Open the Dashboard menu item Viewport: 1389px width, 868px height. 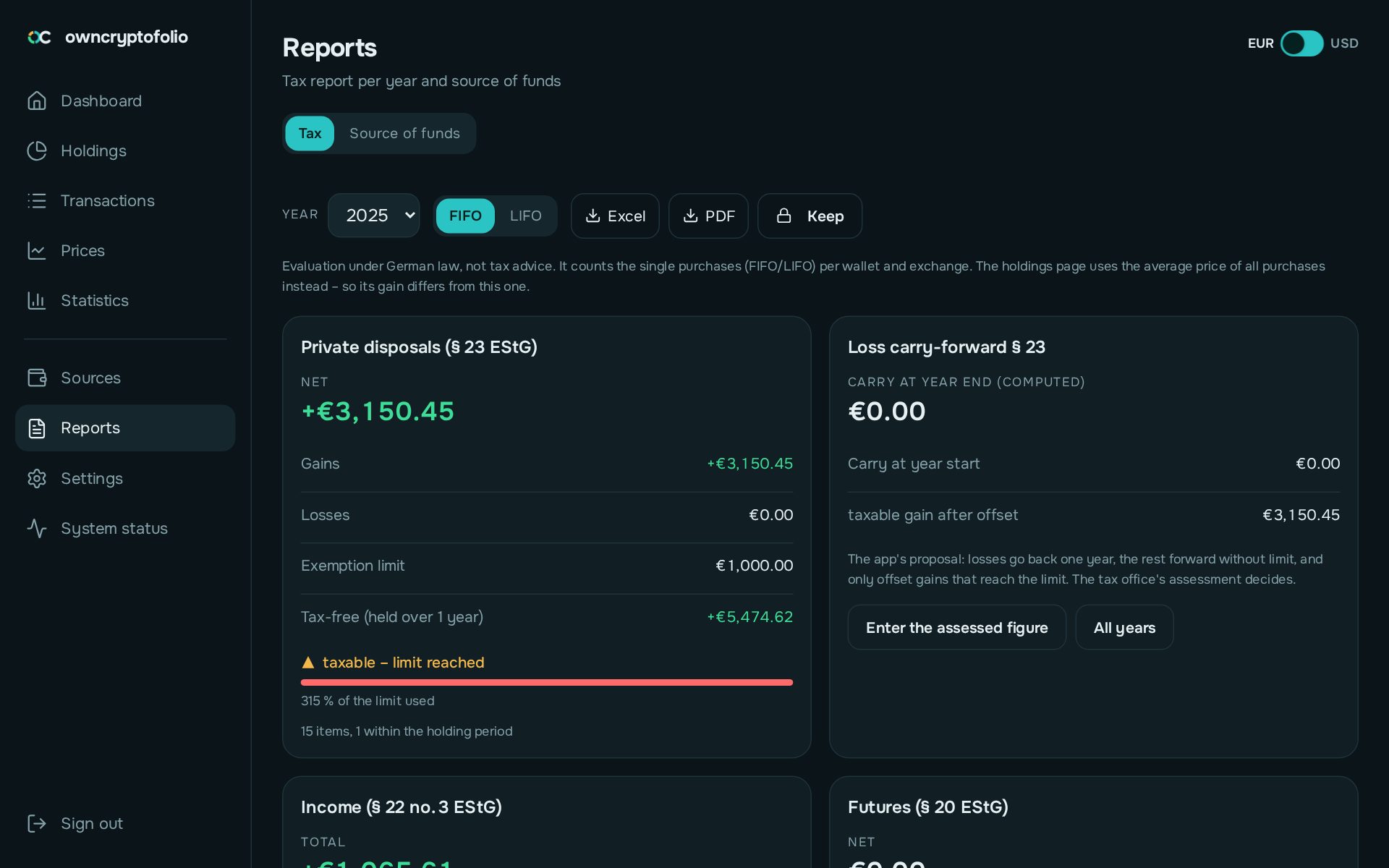[125, 101]
